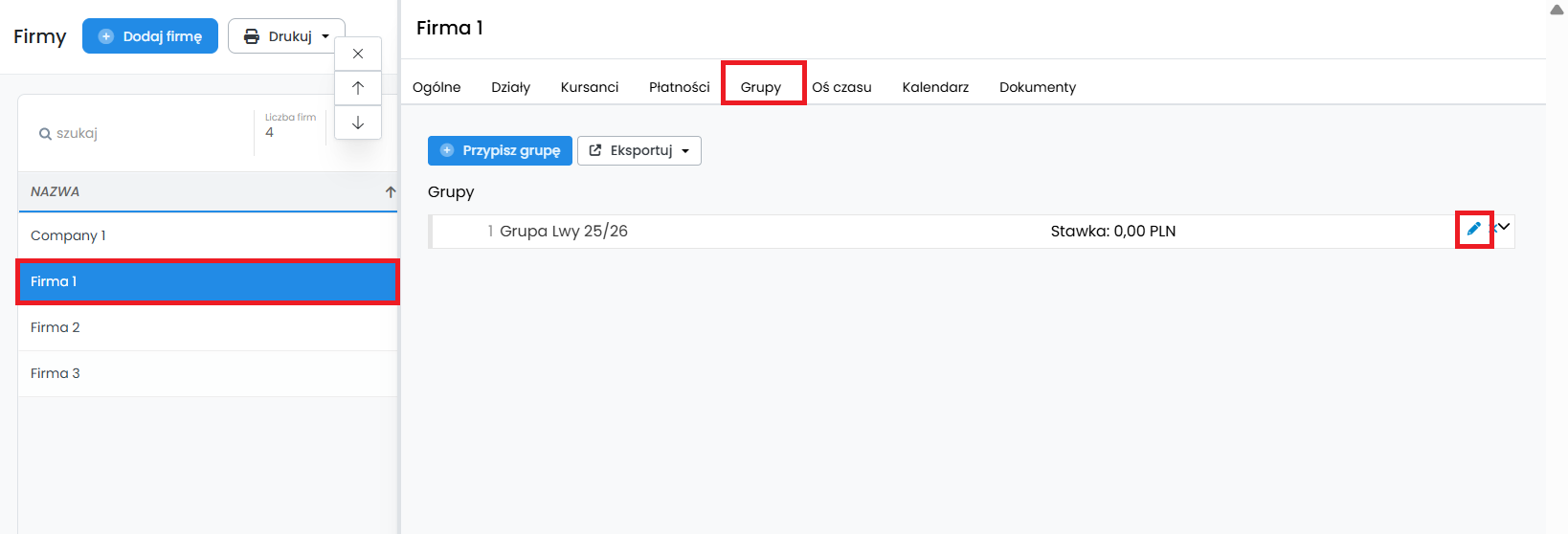Open the Drukuj dropdown menu
The image size is (1568, 534).
point(286,36)
